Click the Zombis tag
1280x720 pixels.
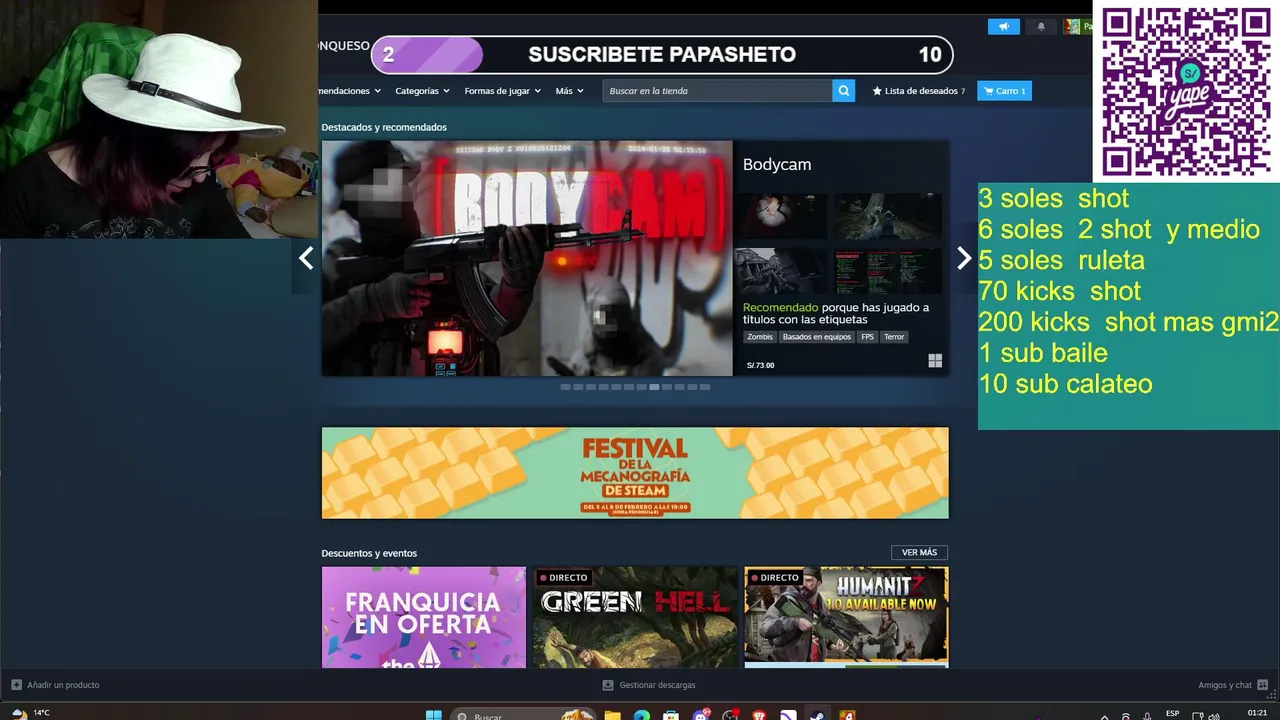coord(760,337)
